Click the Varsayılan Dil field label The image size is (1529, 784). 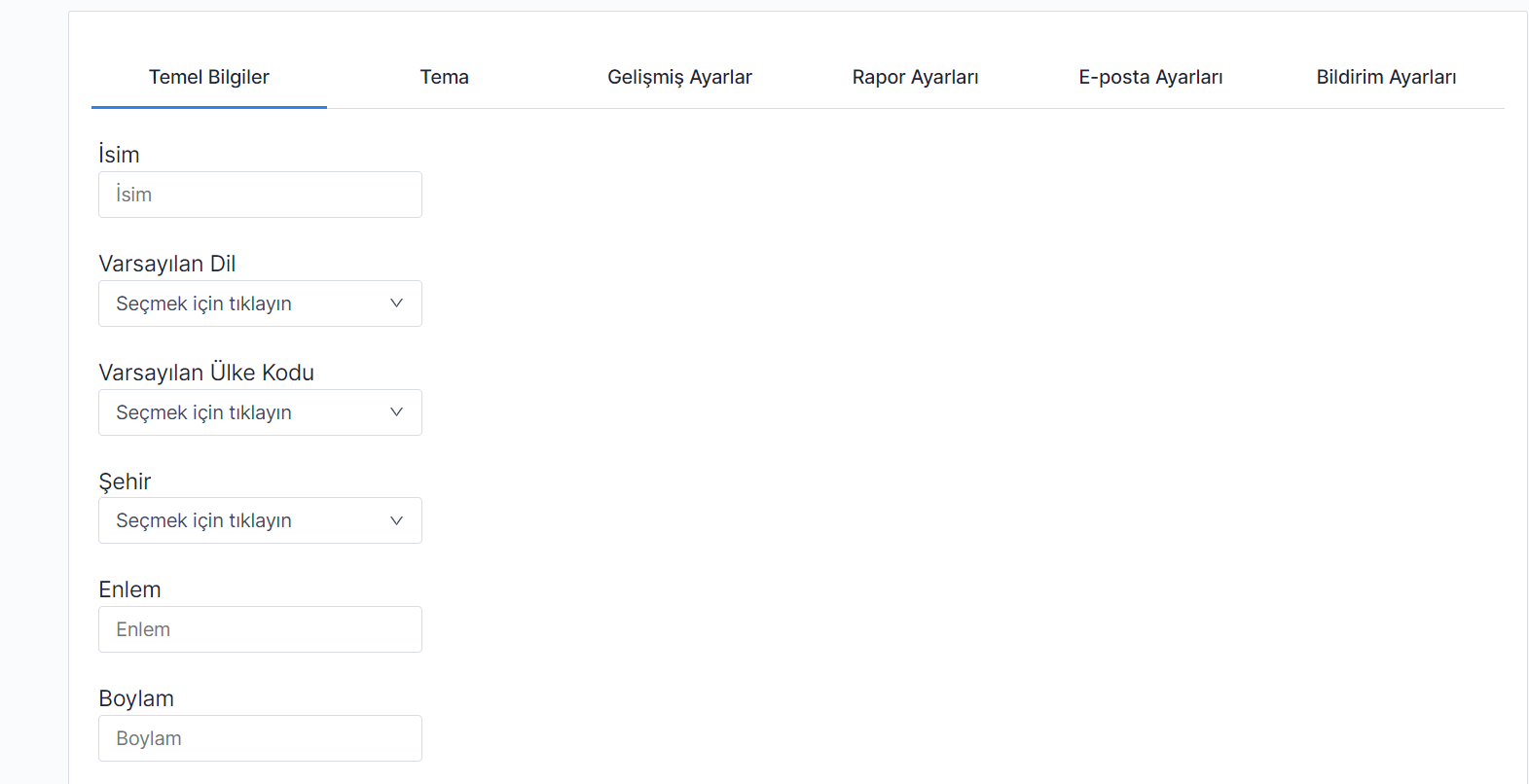coord(167,264)
